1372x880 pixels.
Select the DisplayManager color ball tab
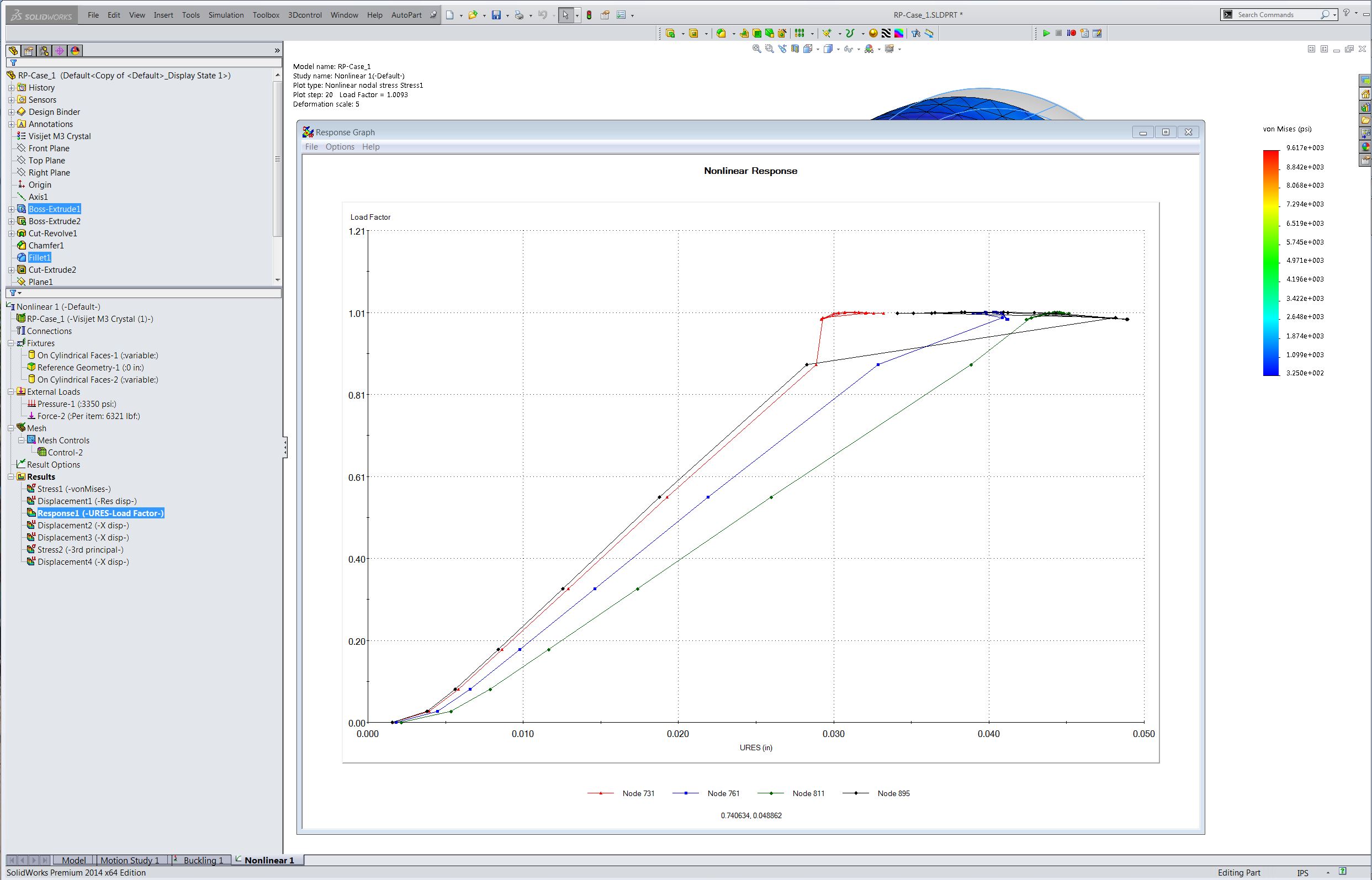75,51
